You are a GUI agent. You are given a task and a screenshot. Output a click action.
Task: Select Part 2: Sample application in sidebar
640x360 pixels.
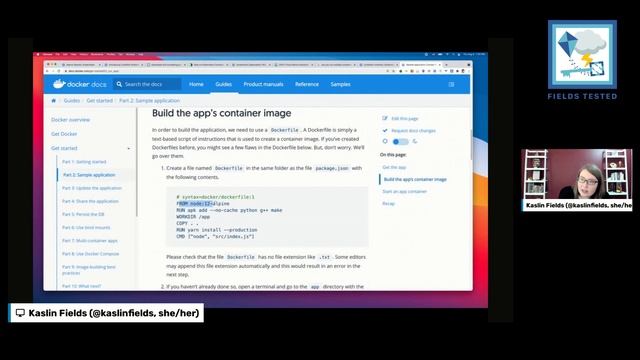(89, 175)
